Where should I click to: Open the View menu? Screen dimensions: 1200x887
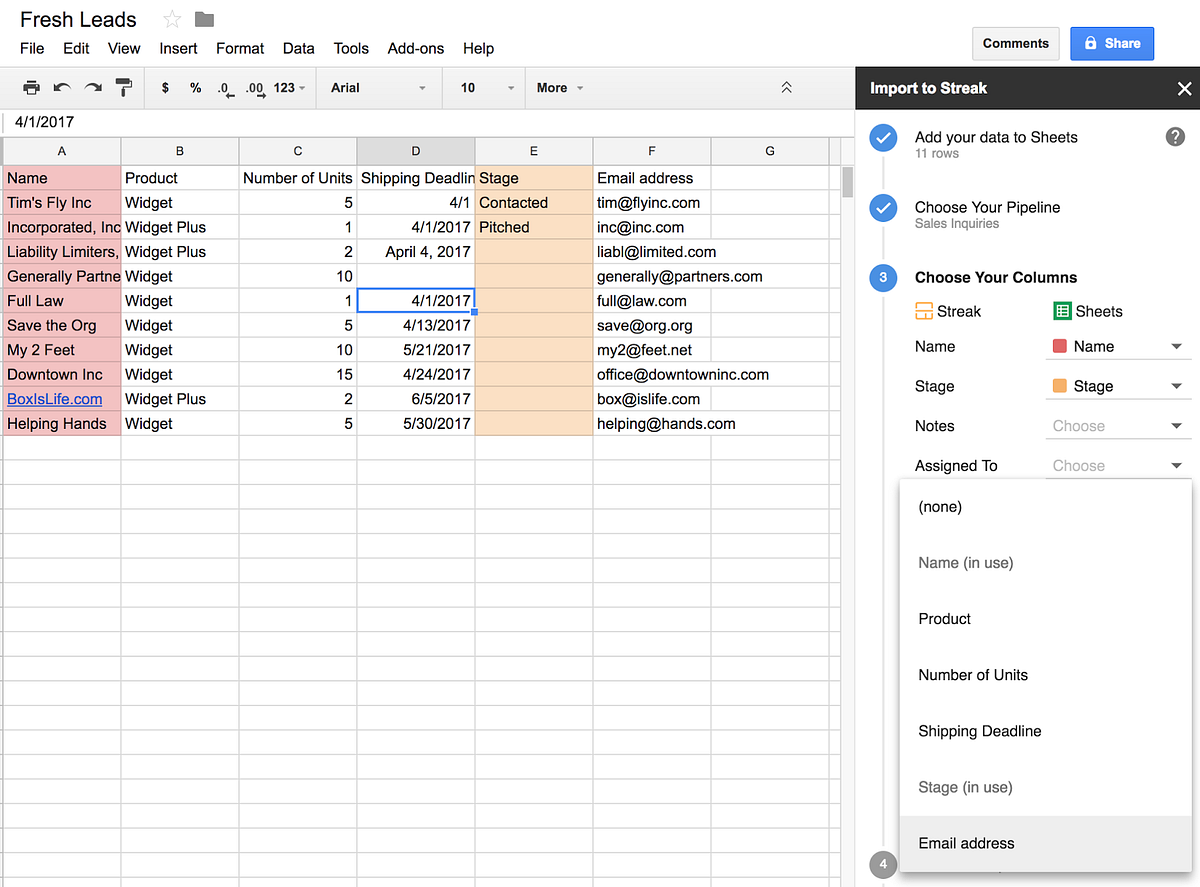click(x=124, y=48)
